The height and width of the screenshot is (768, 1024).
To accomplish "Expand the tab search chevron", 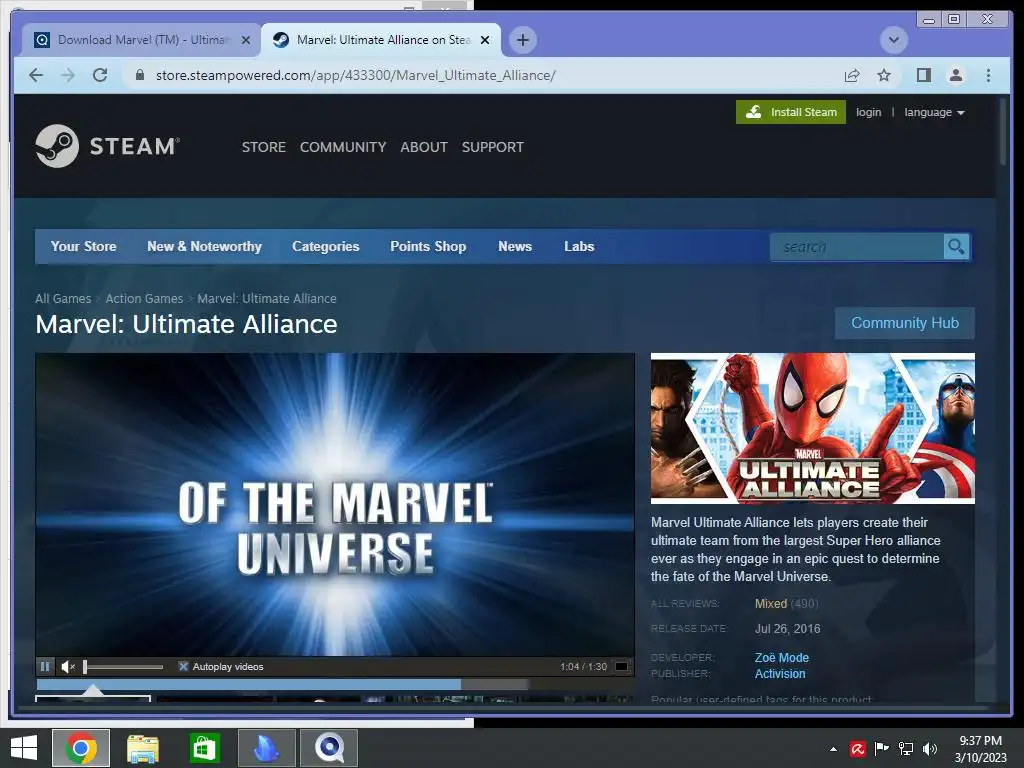I will (893, 40).
